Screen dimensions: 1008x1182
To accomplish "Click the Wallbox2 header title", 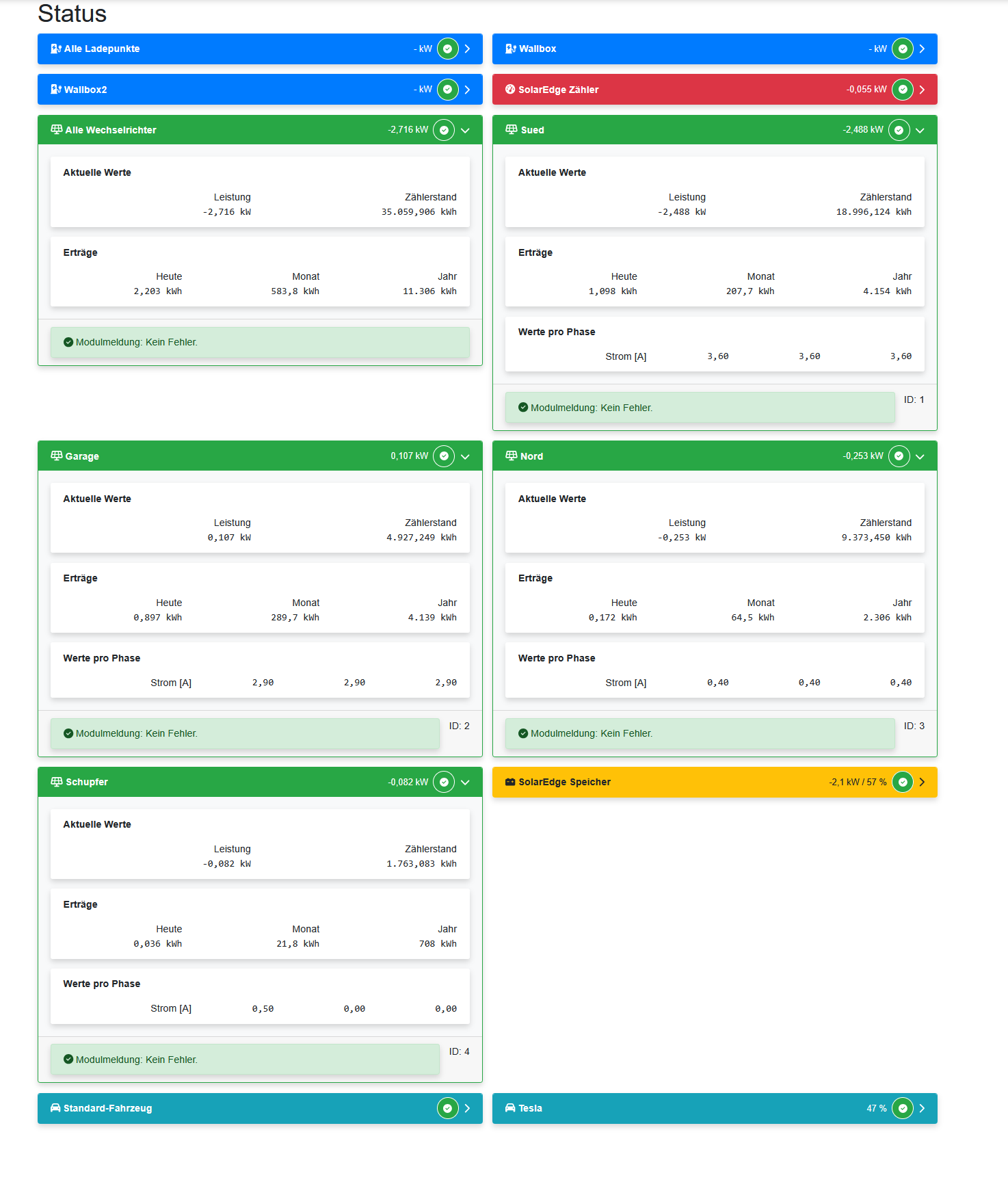I will click(x=85, y=90).
